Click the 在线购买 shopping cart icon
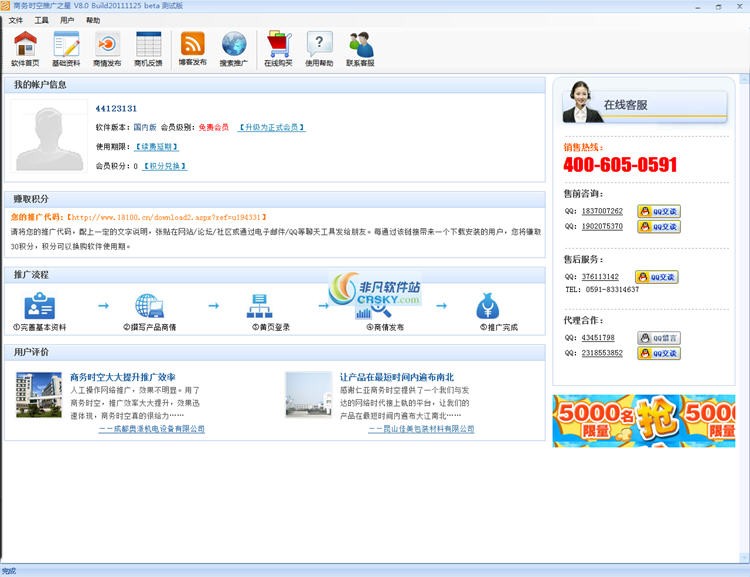 278,49
